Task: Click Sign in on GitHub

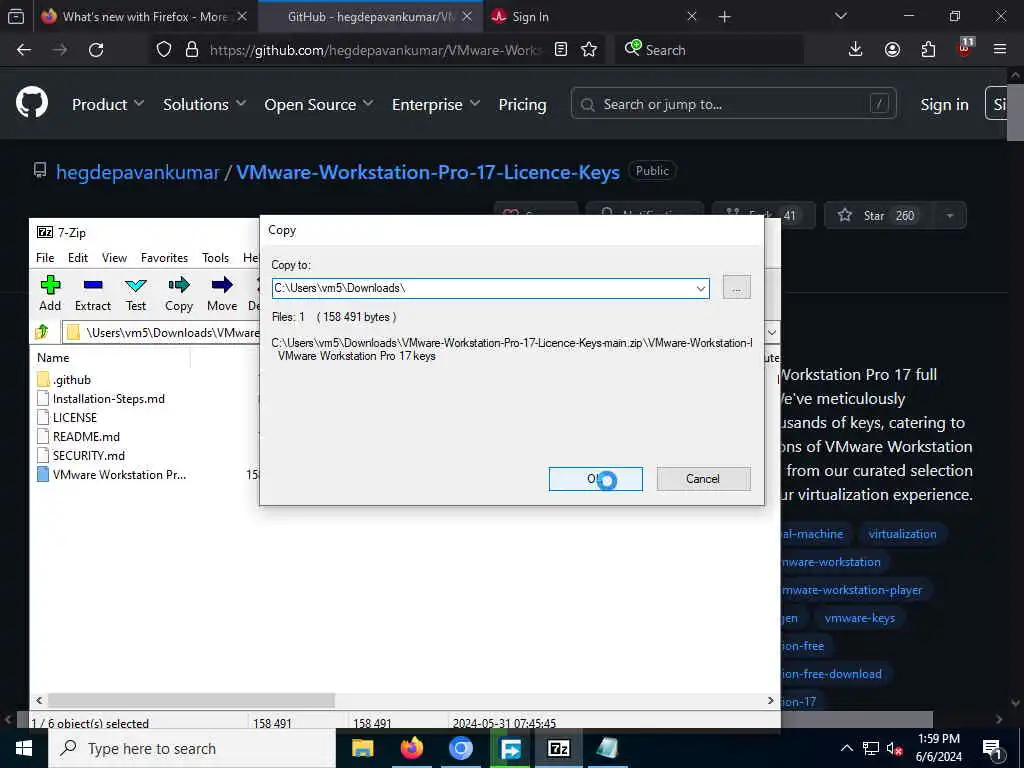Action: [944, 104]
